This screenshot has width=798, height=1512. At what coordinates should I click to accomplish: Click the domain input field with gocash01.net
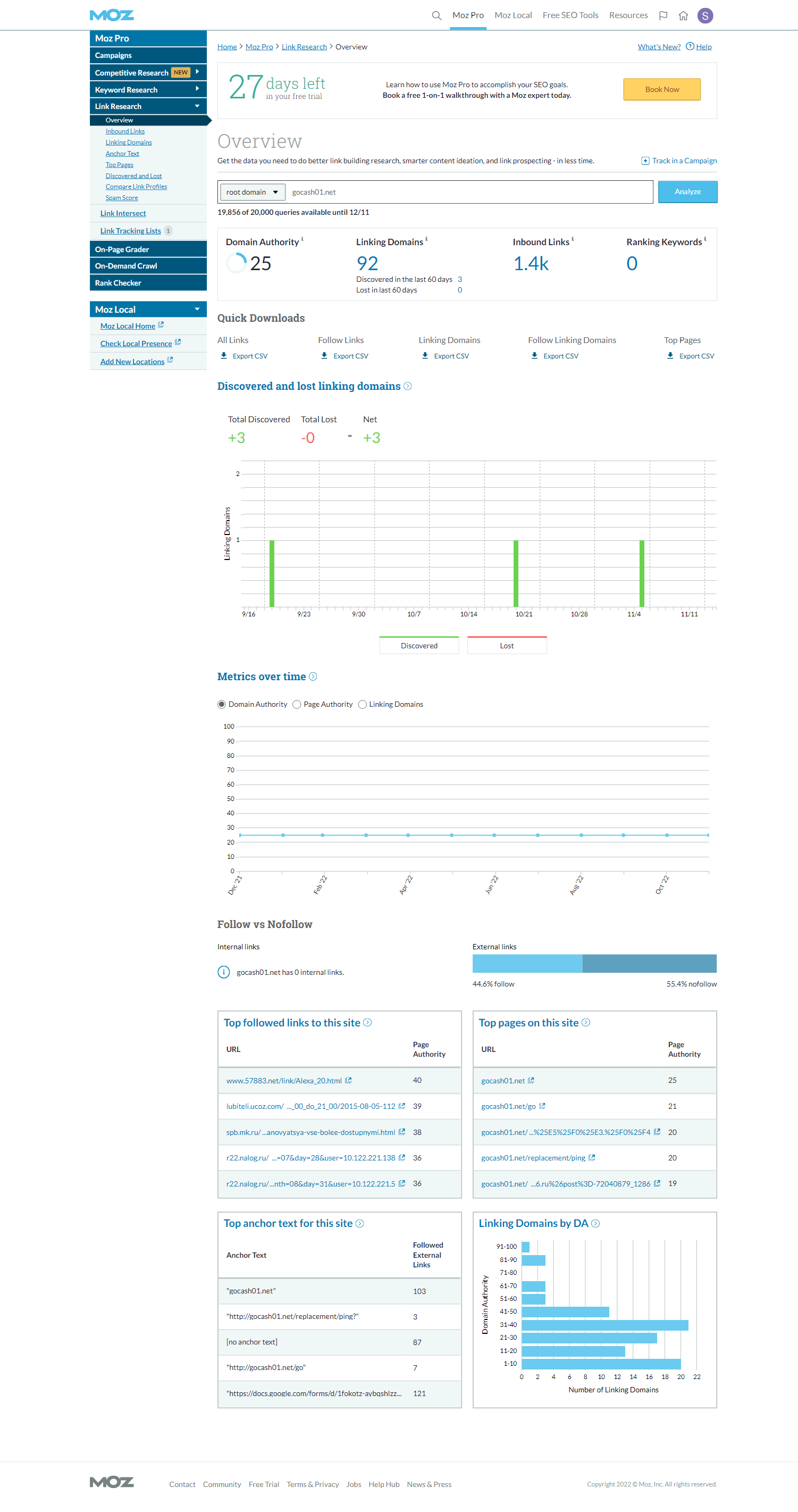click(x=469, y=192)
